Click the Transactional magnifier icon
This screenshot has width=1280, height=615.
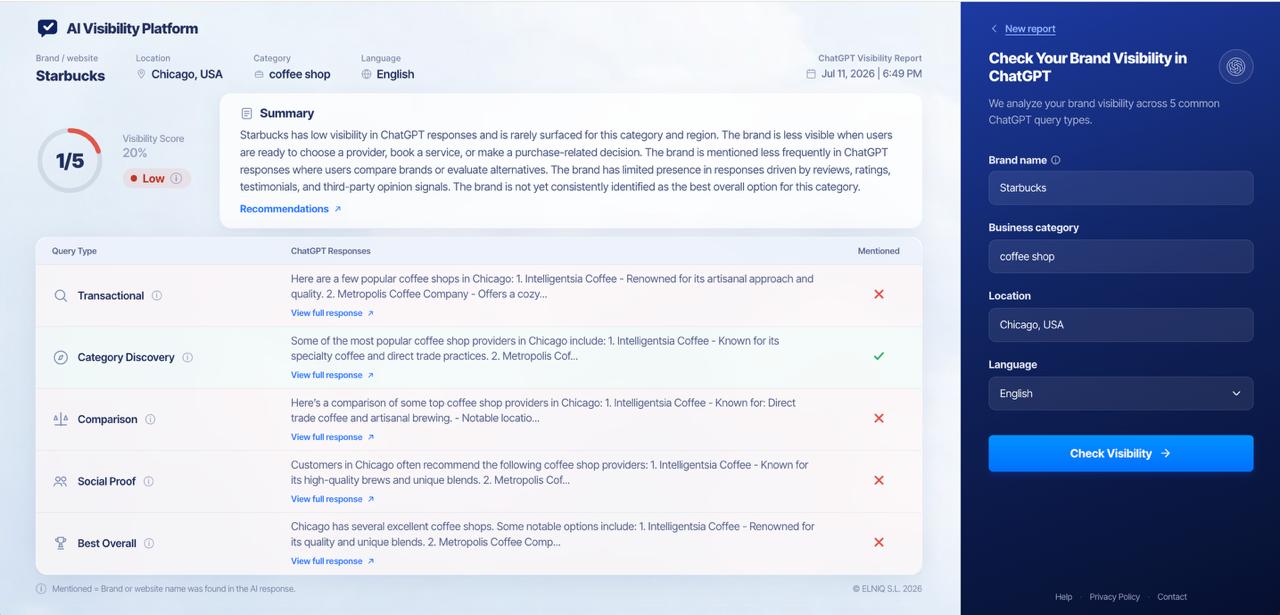click(61, 296)
